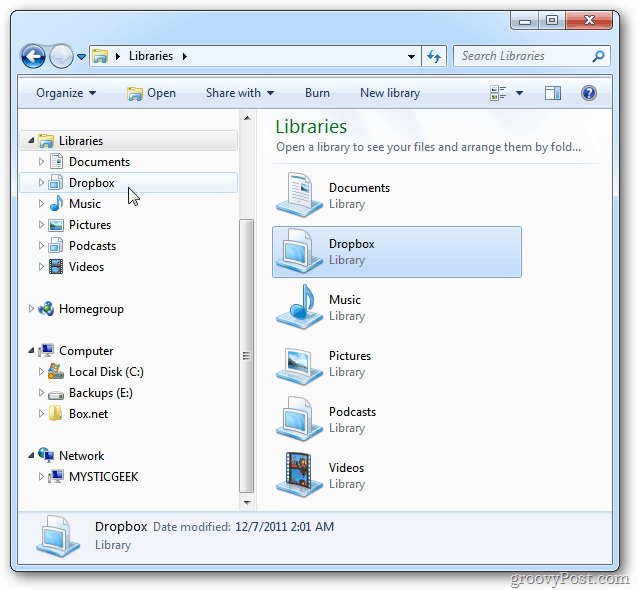Viewport: 638px width, 590px height.
Task: Create a New library
Action: pos(390,93)
